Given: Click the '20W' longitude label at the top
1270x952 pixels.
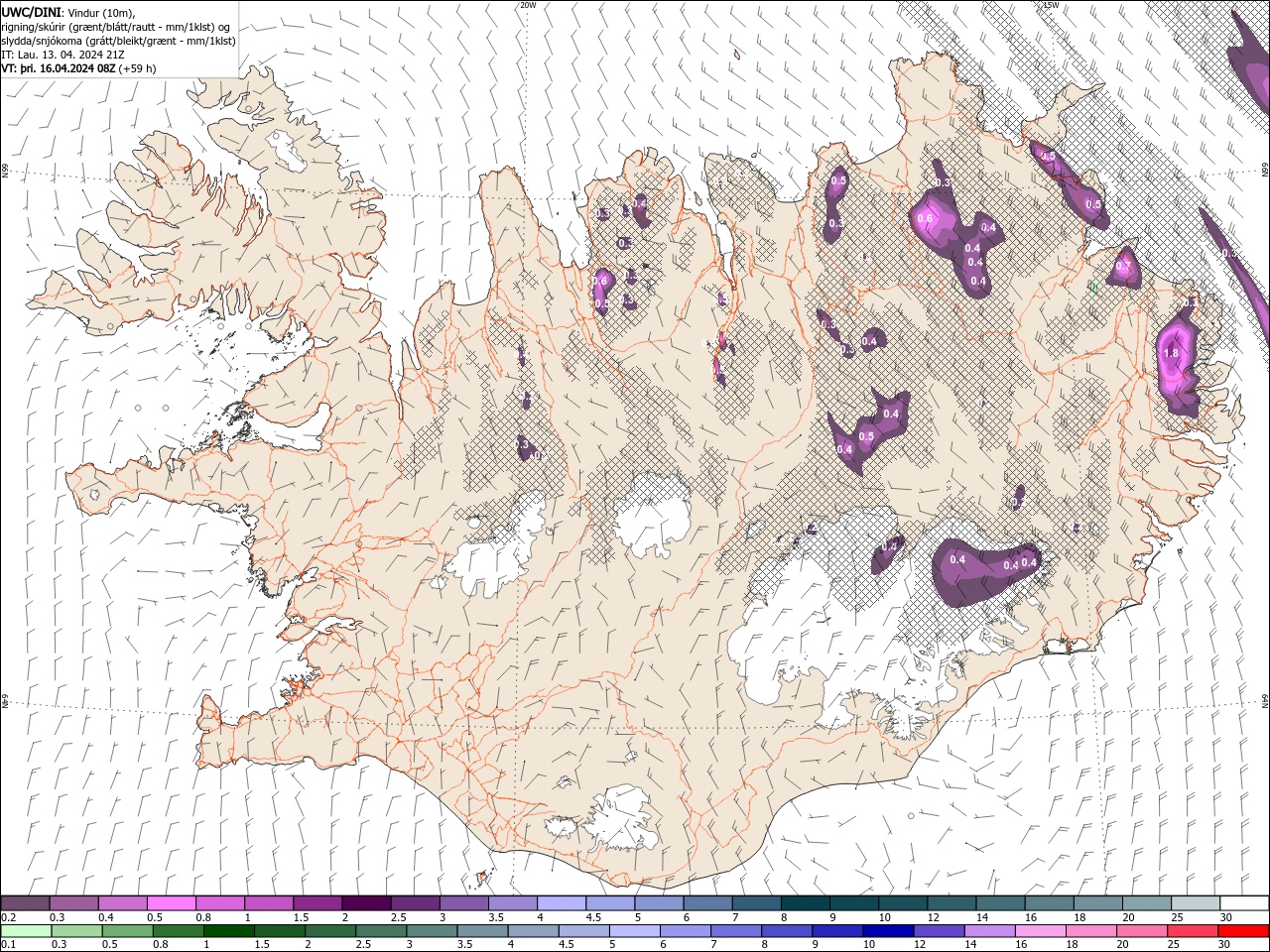Looking at the screenshot, I should (x=528, y=5).
